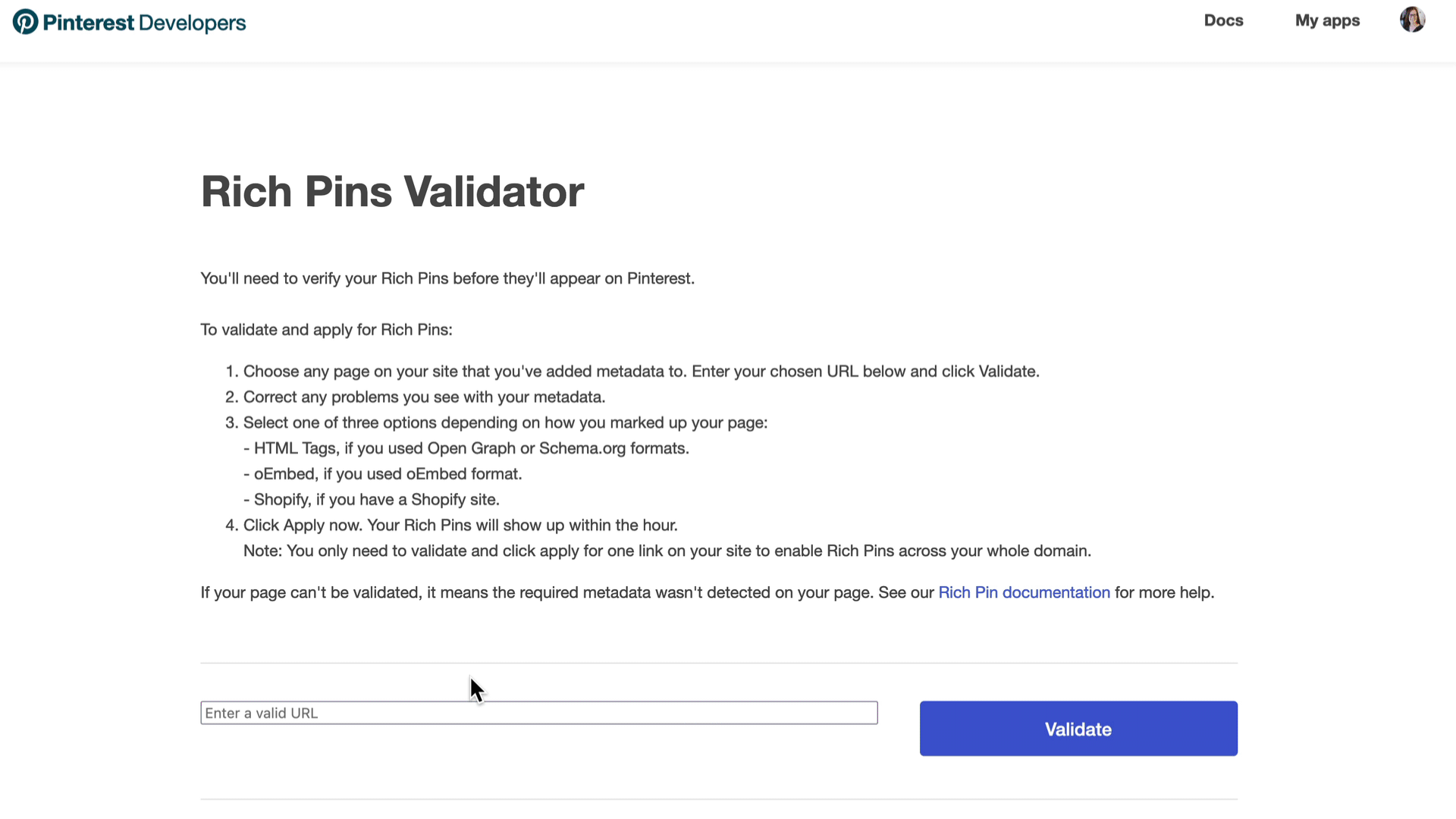Click the Shopify option line
The height and width of the screenshot is (819, 1456).
[371, 500]
